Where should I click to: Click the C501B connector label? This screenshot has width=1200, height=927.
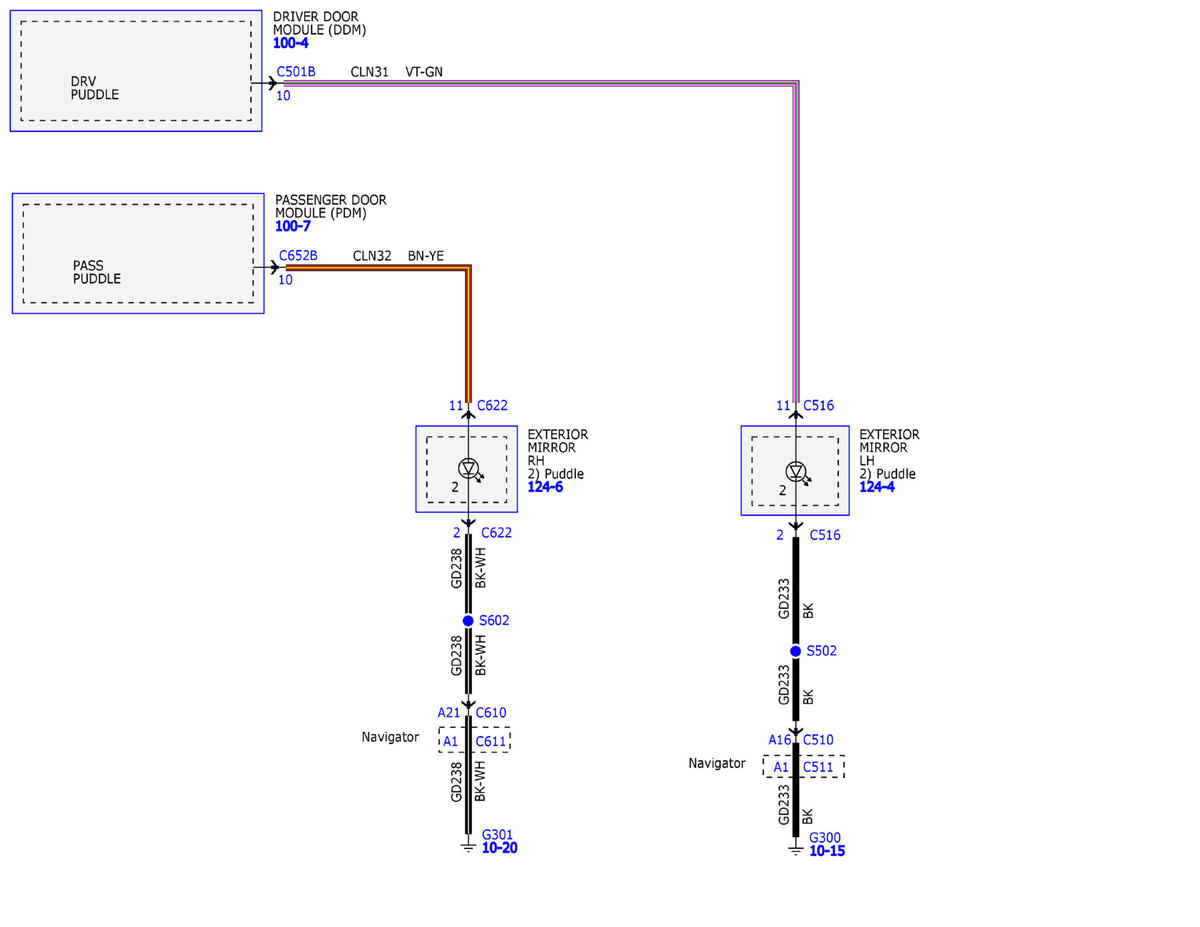(297, 72)
